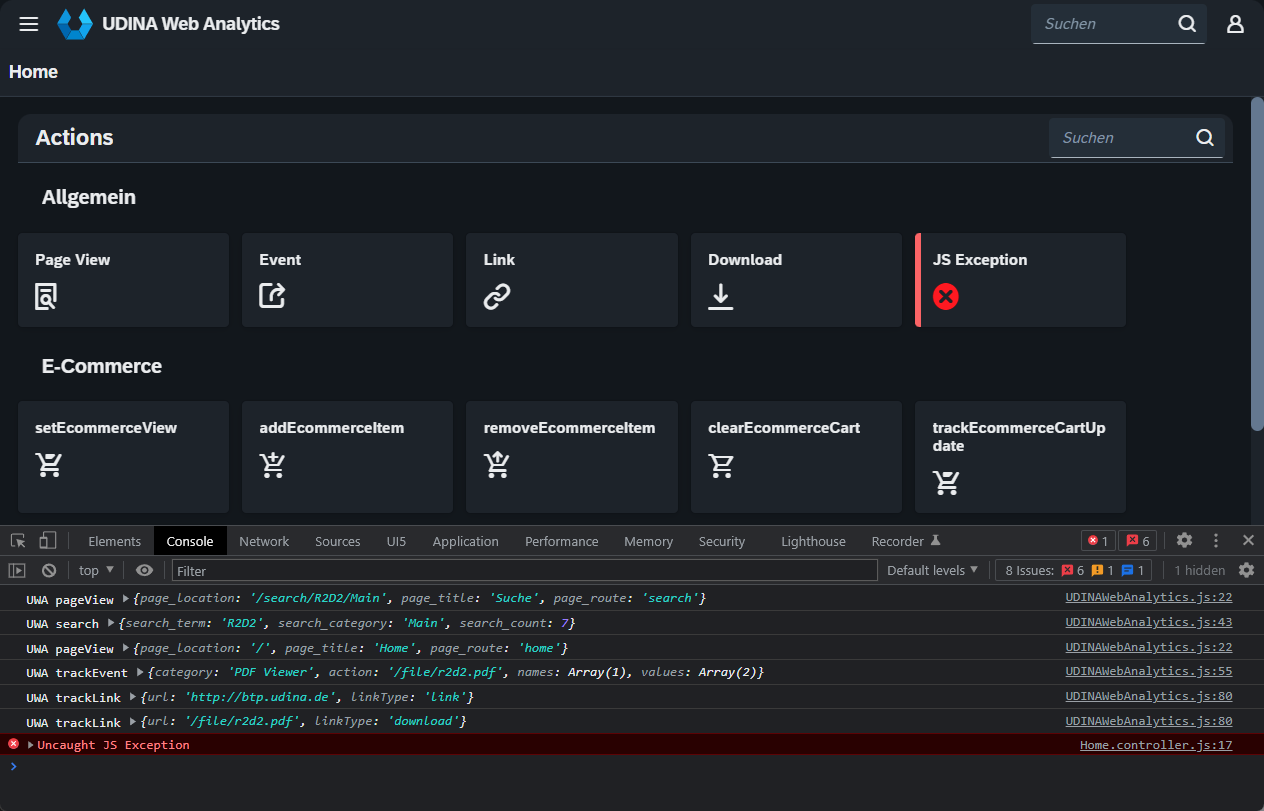Click the Page View tile icon

click(46, 296)
